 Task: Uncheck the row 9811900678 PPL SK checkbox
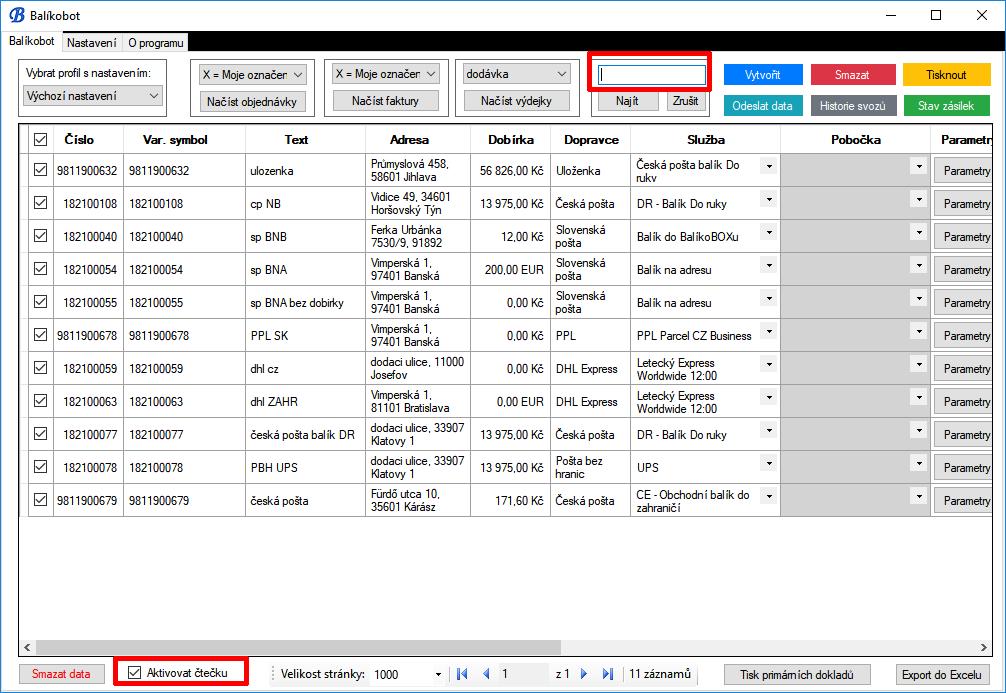tap(40, 335)
